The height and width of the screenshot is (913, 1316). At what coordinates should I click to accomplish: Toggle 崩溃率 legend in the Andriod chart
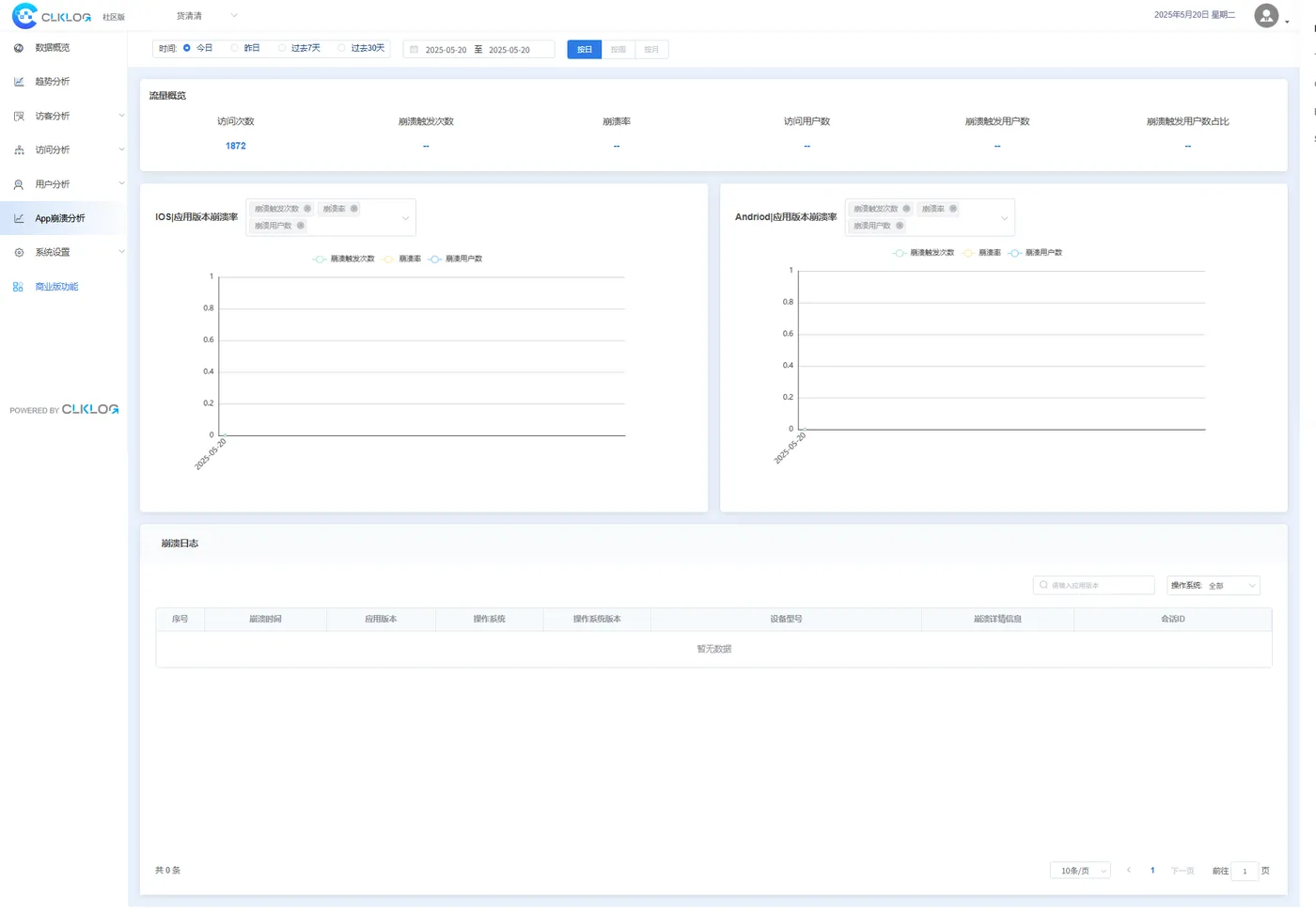[x=981, y=253]
